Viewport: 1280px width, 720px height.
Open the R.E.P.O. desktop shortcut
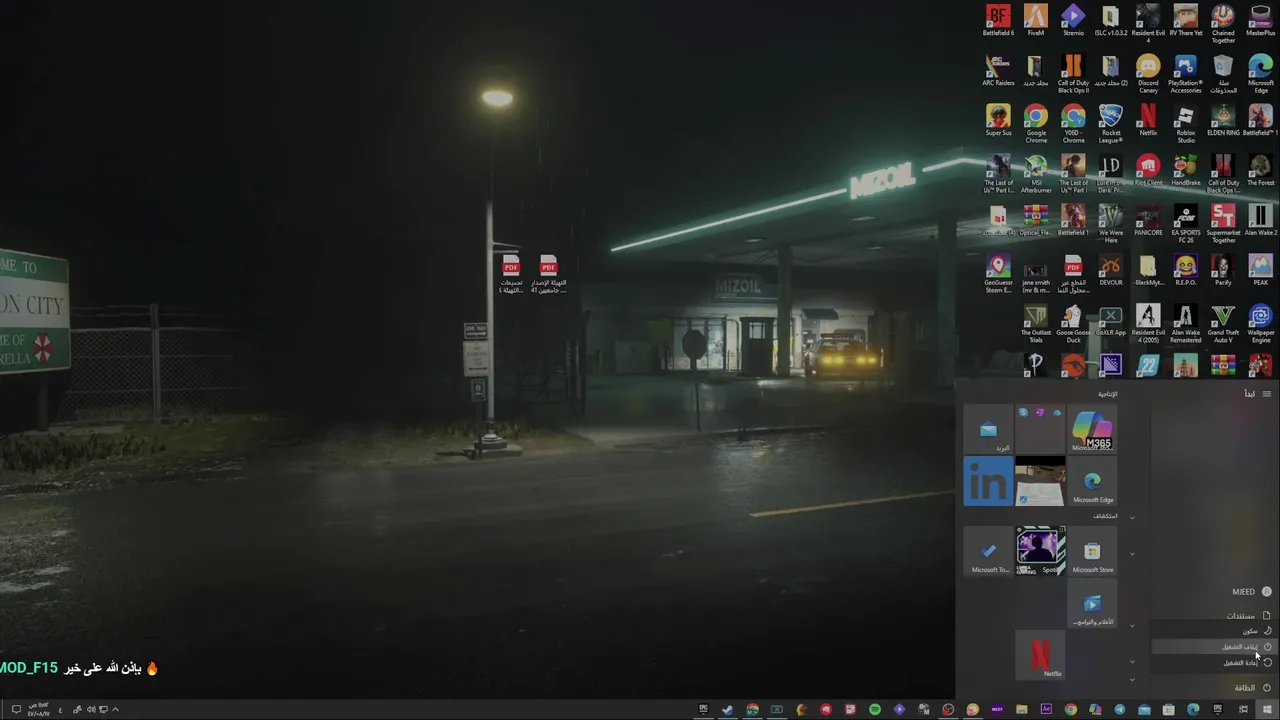coord(1185,270)
